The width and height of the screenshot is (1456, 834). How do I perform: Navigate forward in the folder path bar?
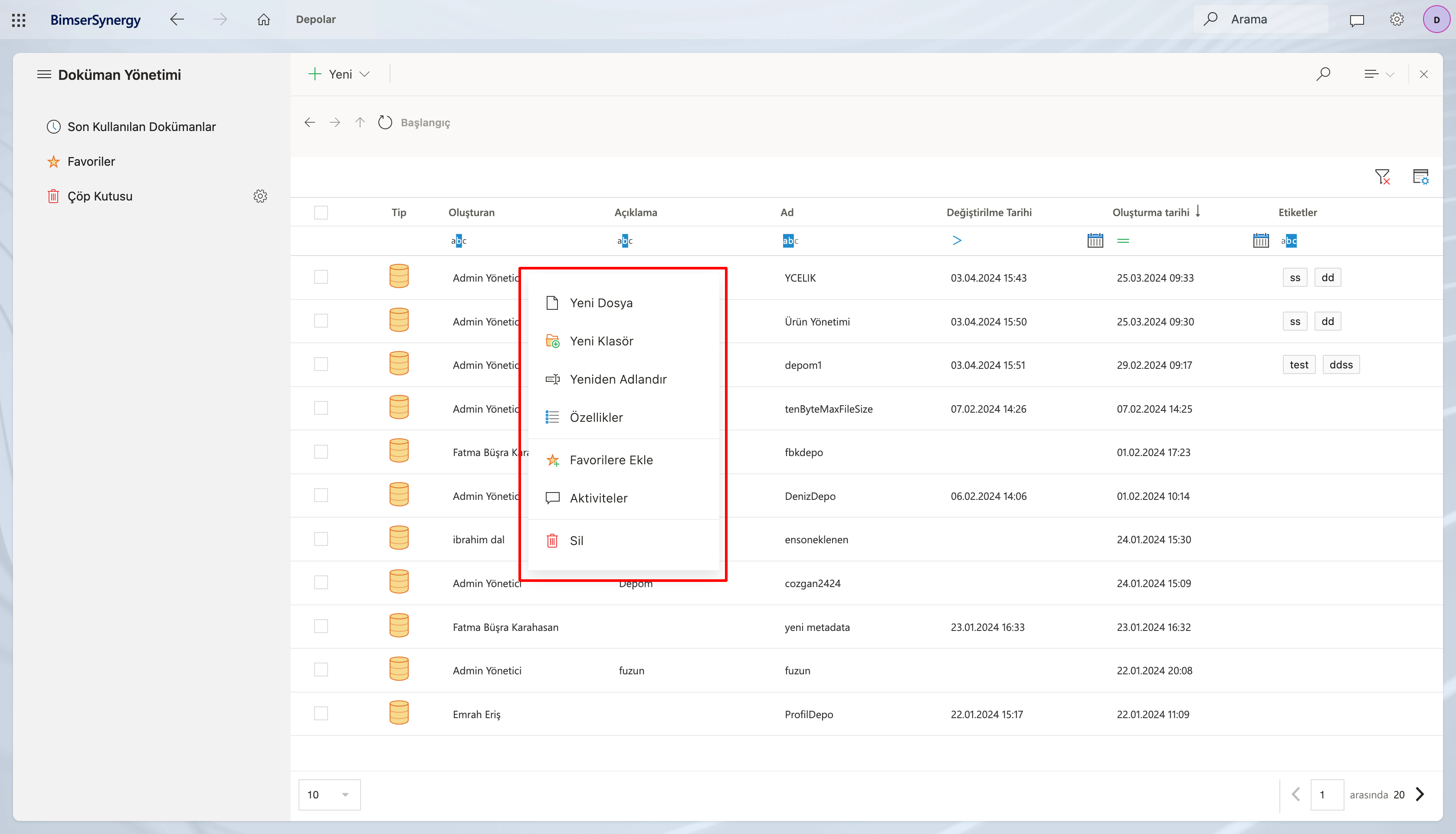click(335, 122)
